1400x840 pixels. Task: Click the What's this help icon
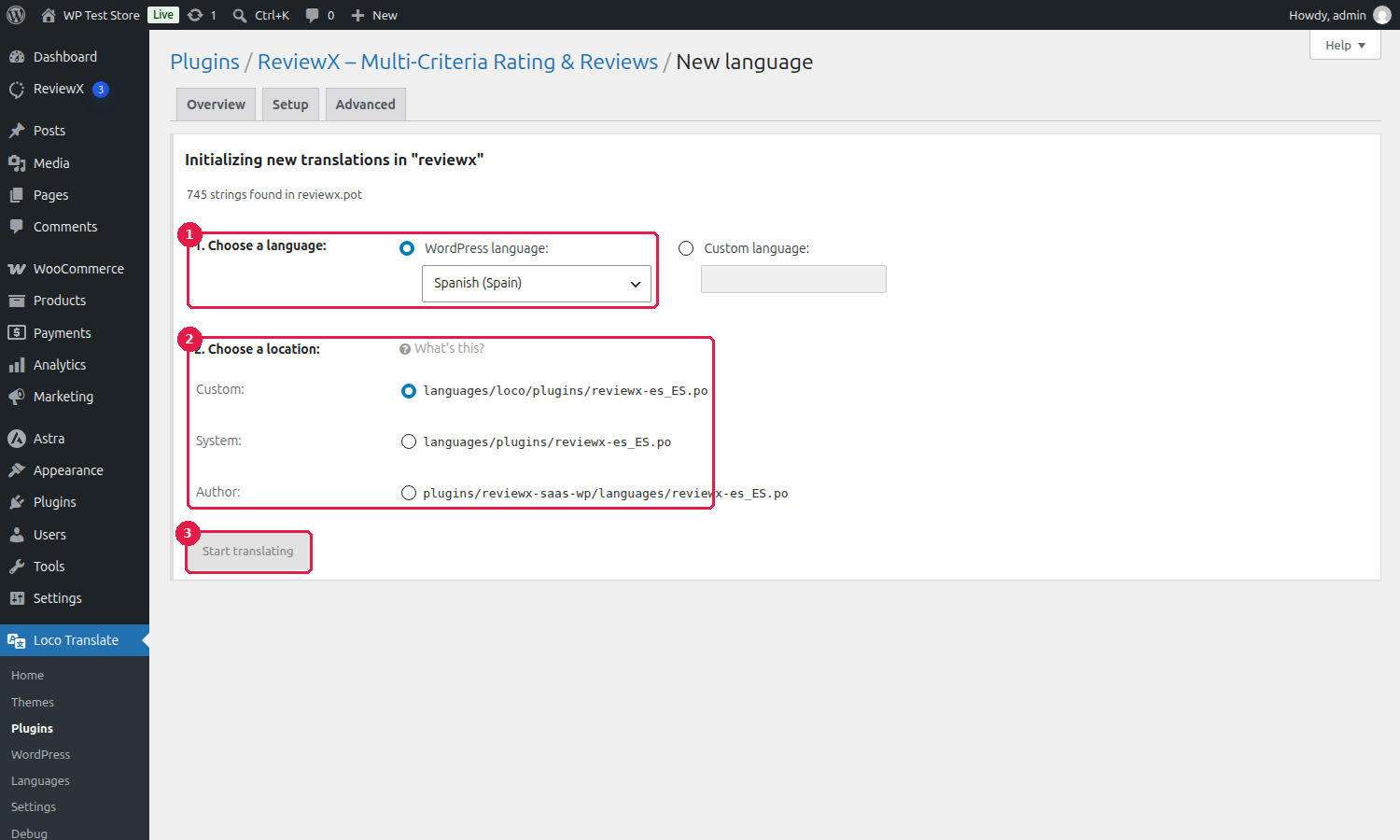tap(405, 349)
